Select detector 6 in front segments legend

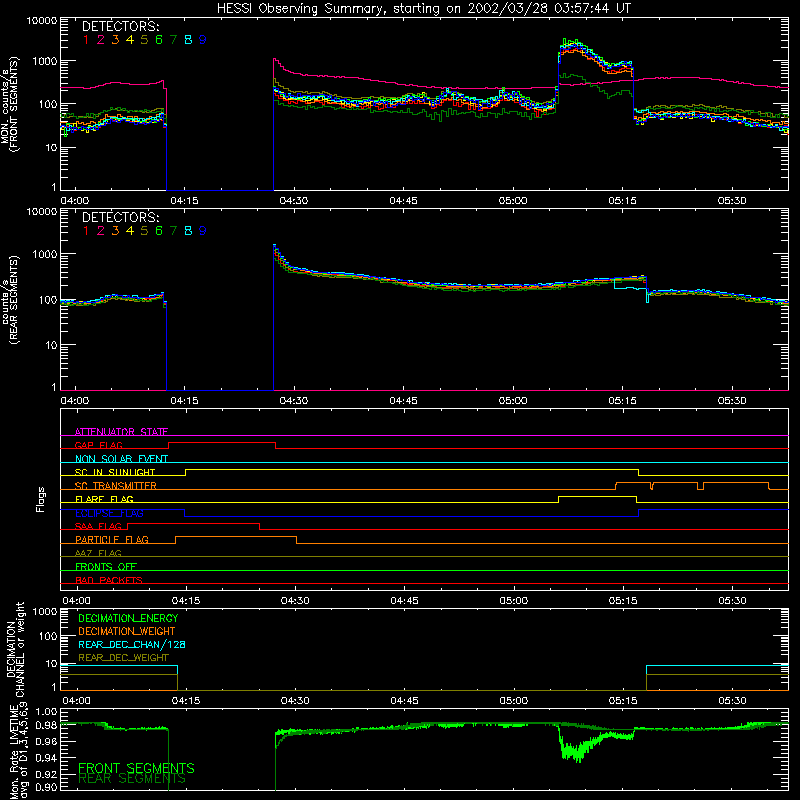(159, 40)
